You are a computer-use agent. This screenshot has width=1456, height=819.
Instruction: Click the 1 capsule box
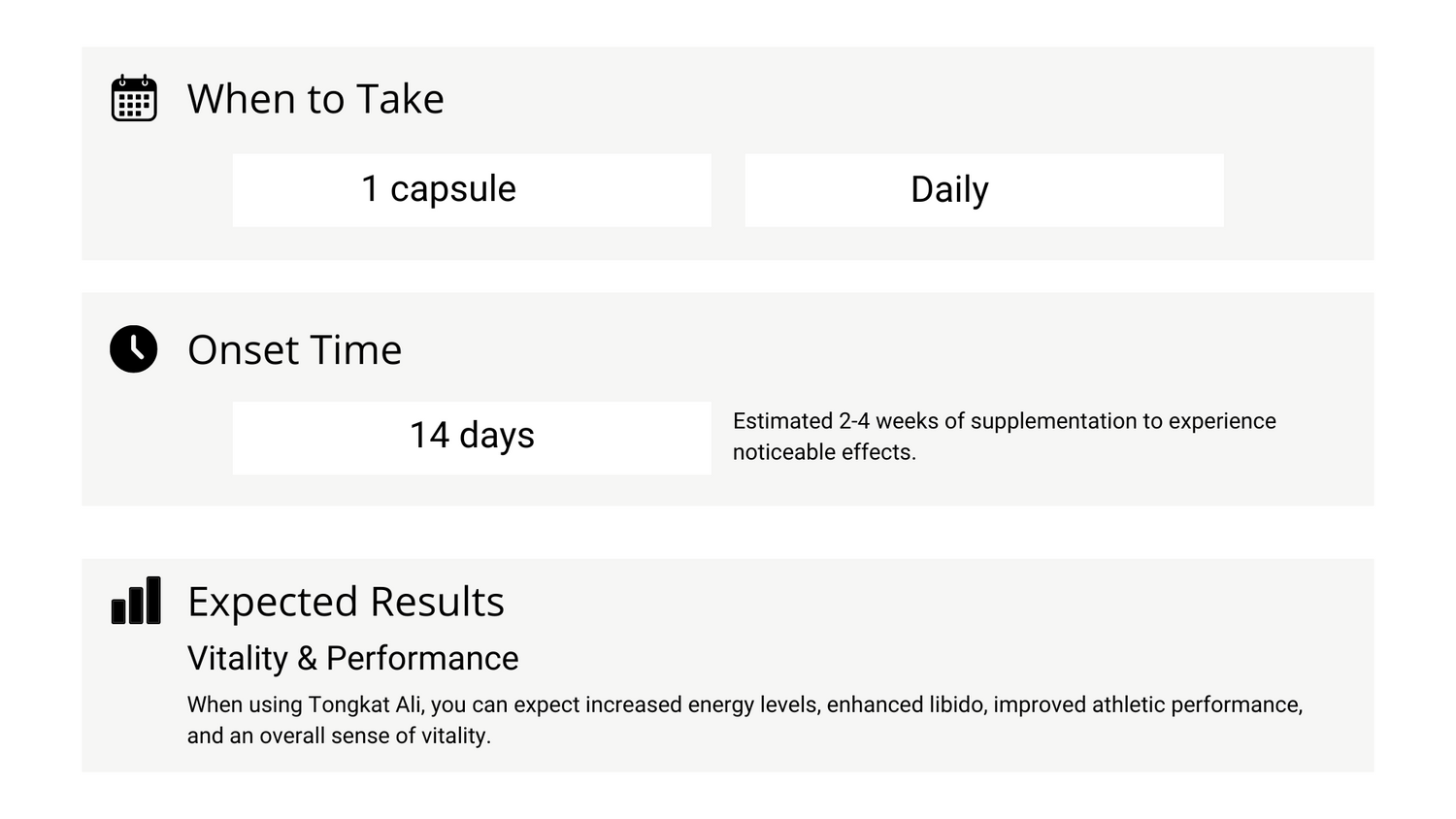click(472, 190)
